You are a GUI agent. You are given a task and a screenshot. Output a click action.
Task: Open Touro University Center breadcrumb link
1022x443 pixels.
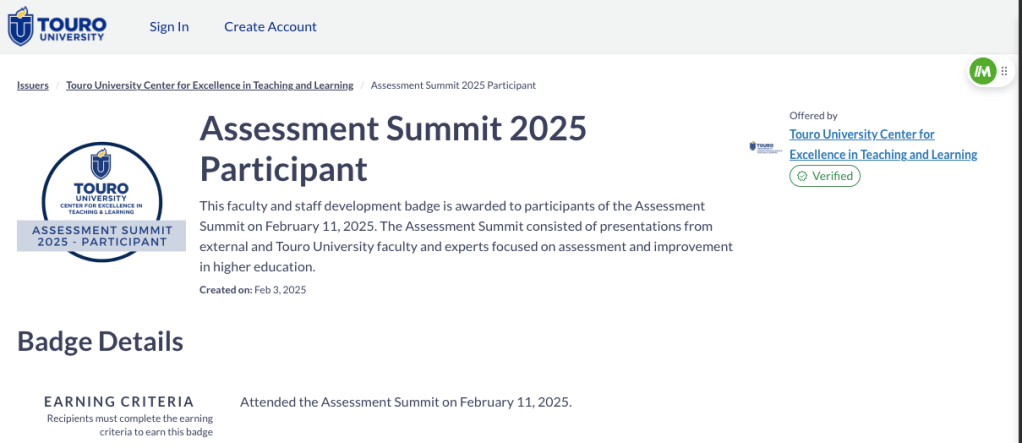tap(209, 85)
